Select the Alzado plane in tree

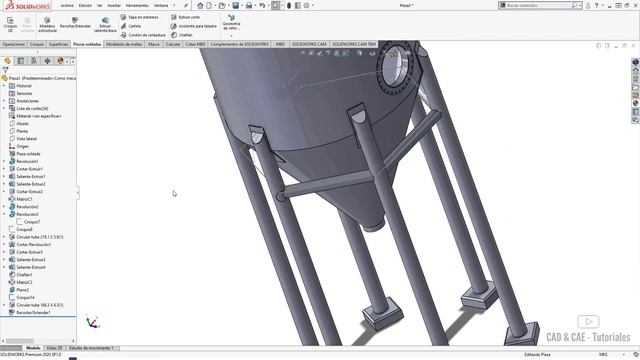(x=19, y=124)
